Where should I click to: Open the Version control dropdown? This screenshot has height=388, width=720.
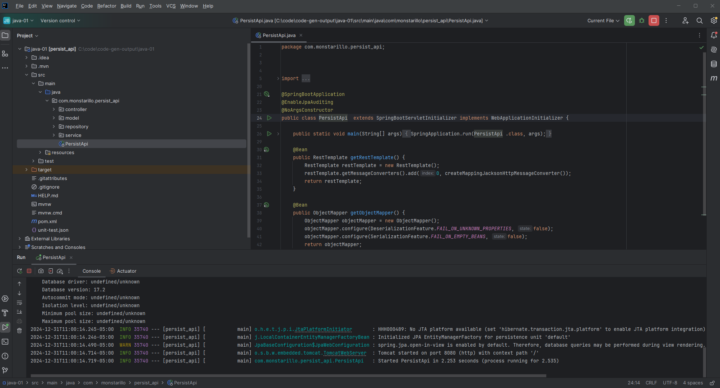tap(60, 21)
